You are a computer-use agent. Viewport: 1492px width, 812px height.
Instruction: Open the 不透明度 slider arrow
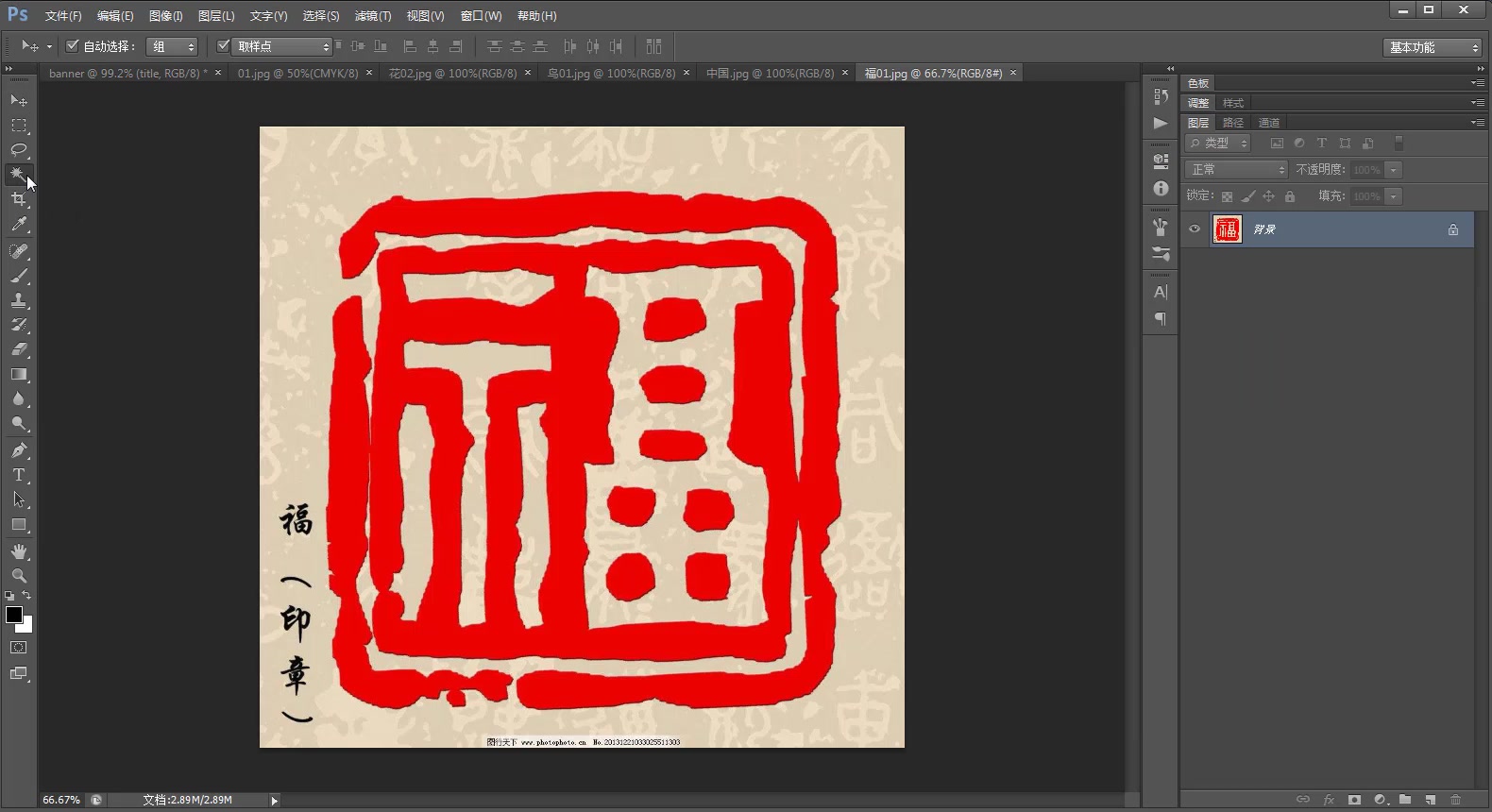(x=1394, y=170)
